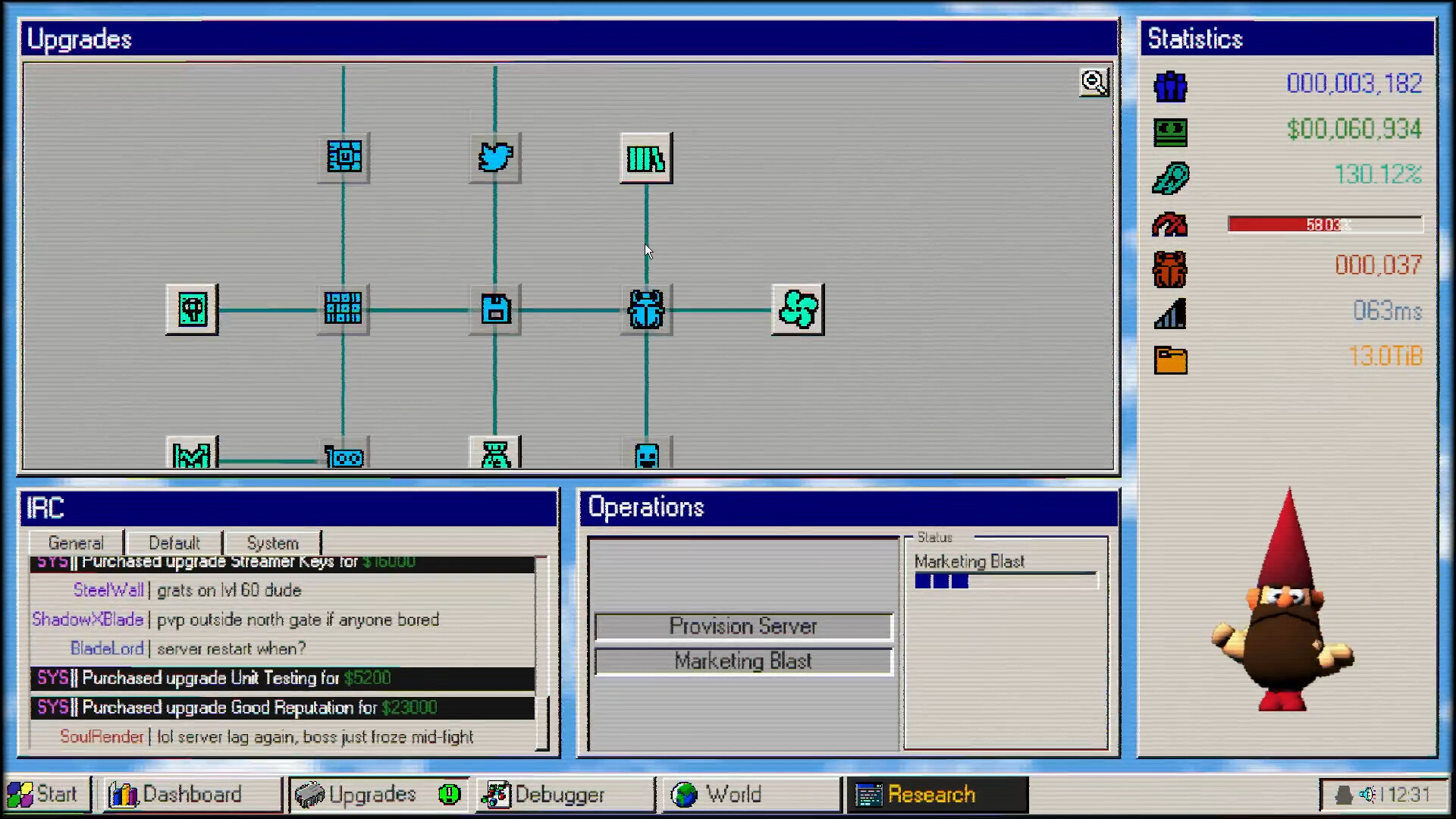Click the bug counter icon in Statistics
The width and height of the screenshot is (1456, 819).
(1169, 269)
